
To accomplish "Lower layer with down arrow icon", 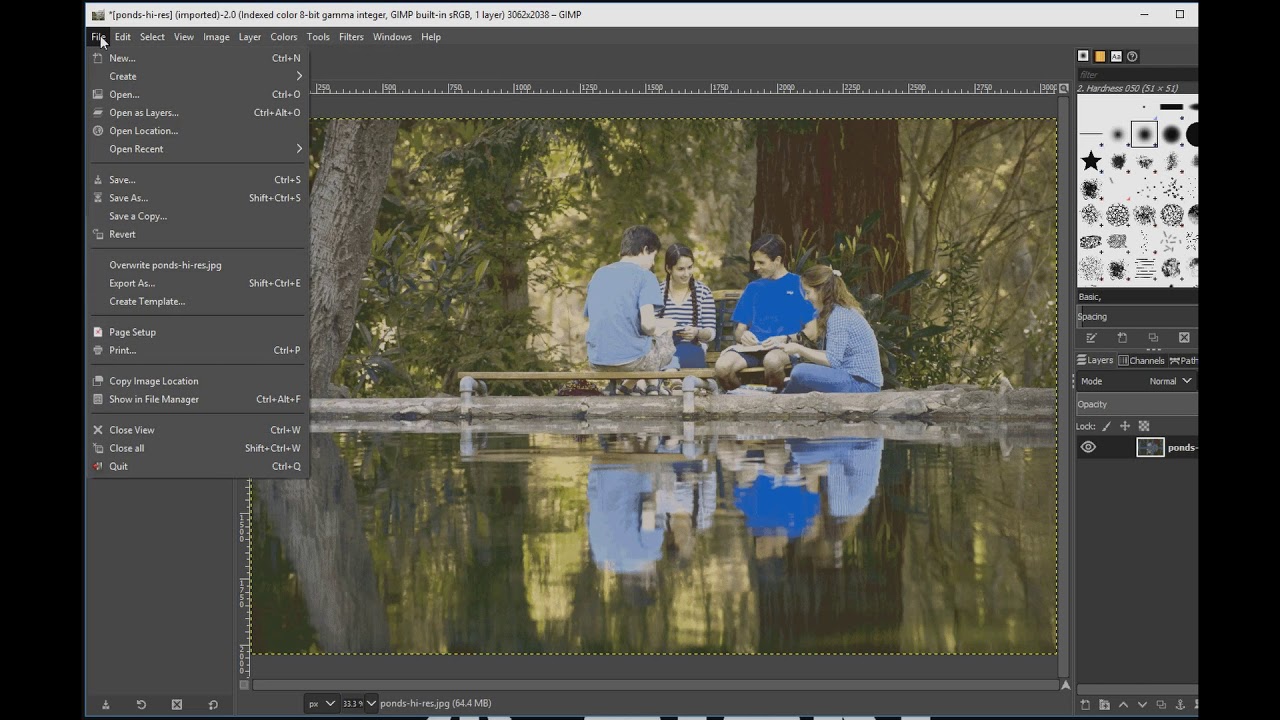I will point(1142,705).
